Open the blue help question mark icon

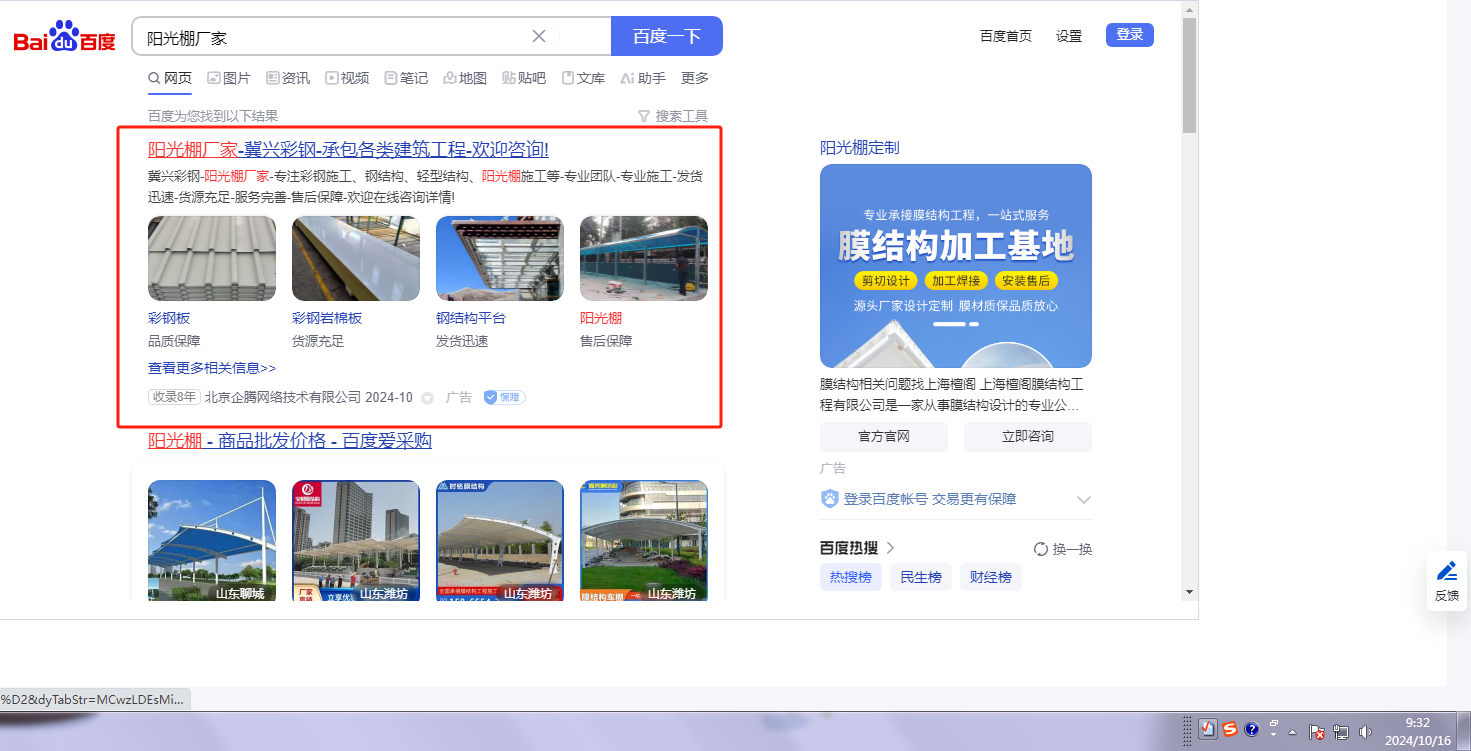[1252, 729]
